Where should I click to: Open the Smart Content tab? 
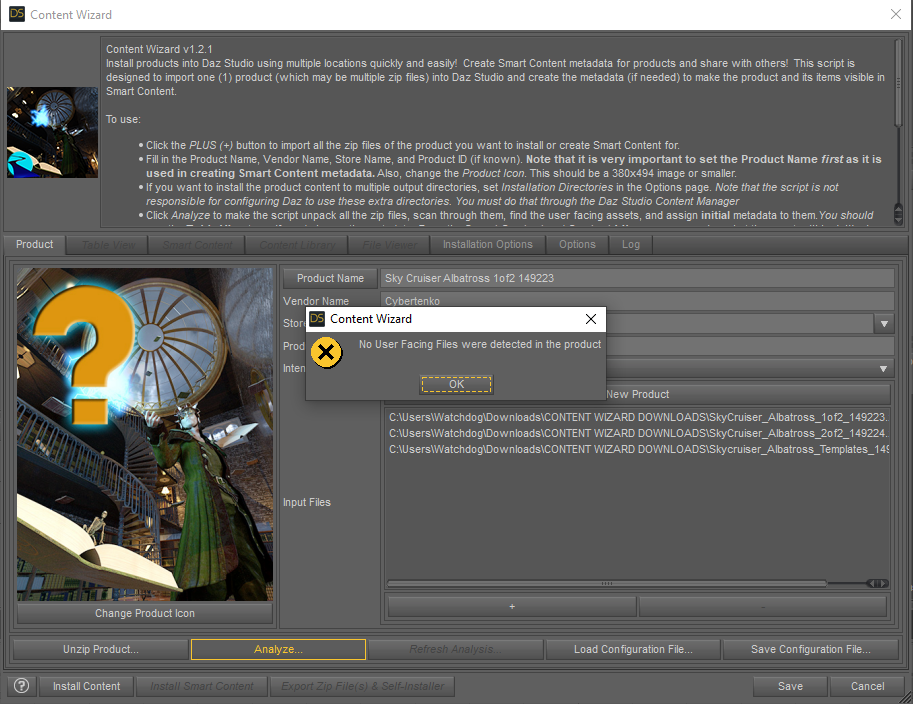click(197, 245)
